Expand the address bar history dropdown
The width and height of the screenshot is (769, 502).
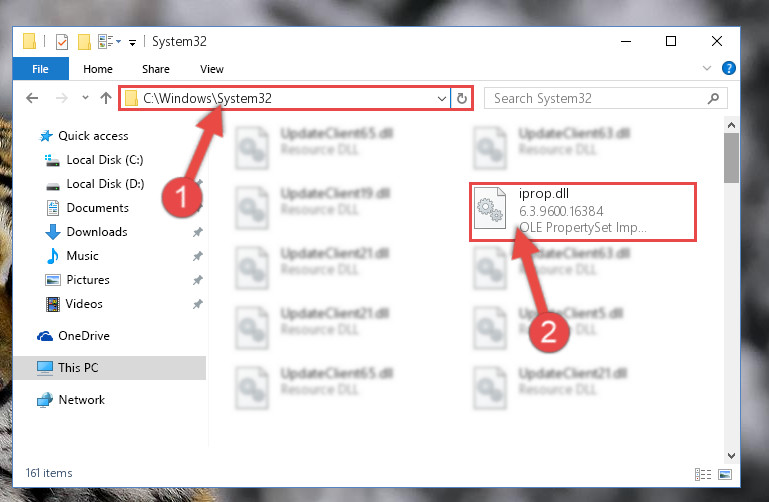pos(442,99)
